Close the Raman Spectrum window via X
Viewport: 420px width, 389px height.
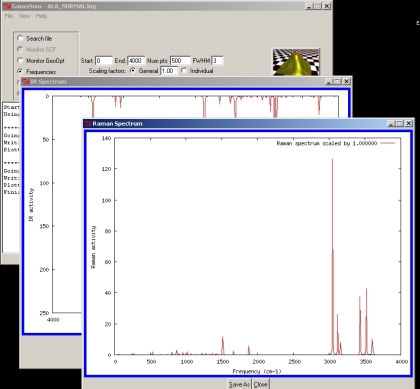tap(409, 123)
